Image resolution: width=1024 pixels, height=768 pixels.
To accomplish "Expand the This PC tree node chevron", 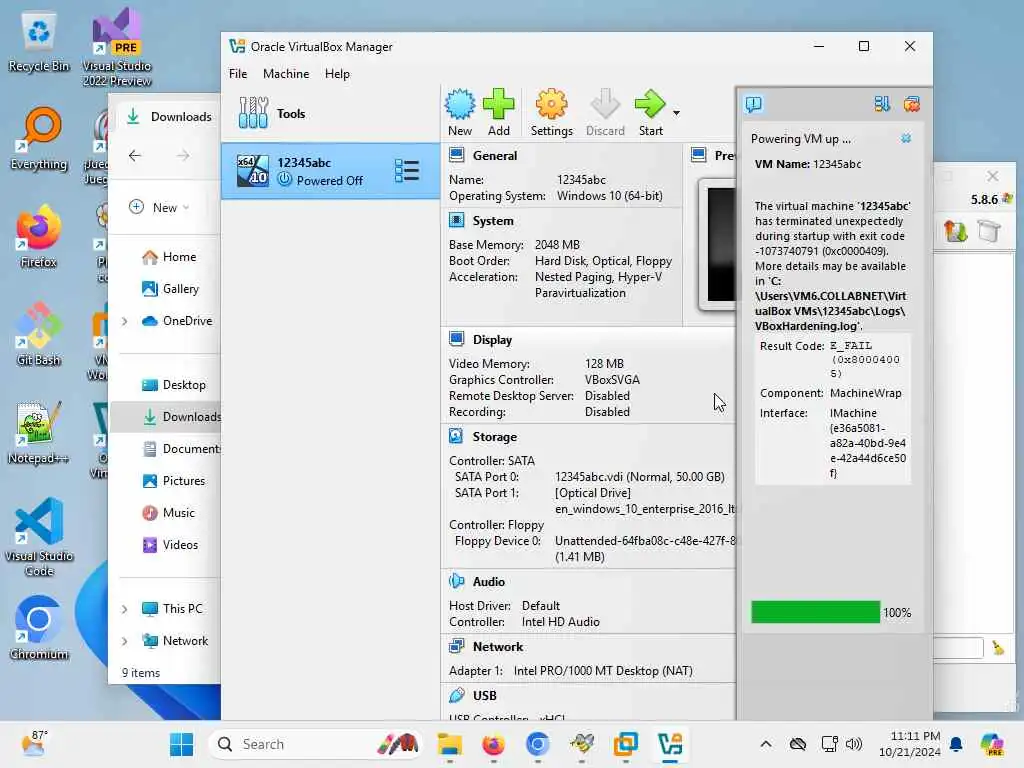I will tap(125, 609).
